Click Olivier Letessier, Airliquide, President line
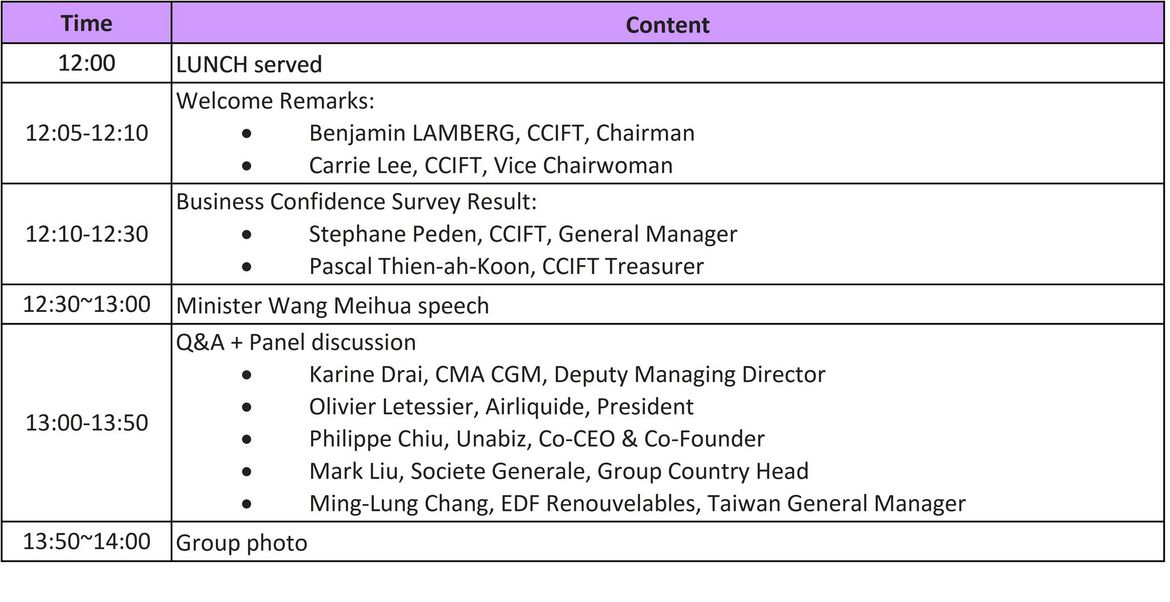 [x=501, y=407]
